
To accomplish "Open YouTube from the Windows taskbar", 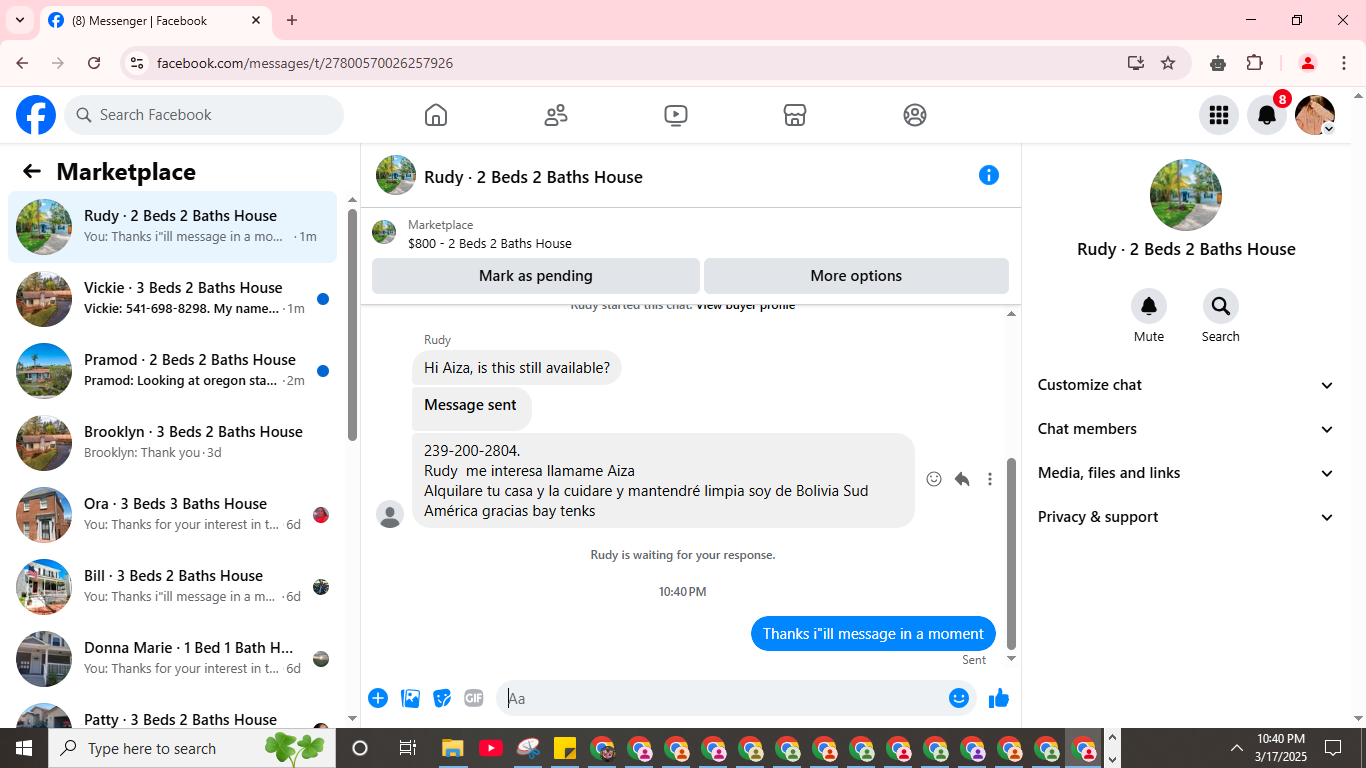I will click(x=490, y=748).
